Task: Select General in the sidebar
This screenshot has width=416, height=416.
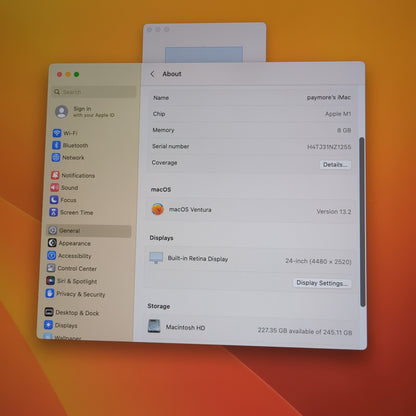Action: (x=89, y=231)
